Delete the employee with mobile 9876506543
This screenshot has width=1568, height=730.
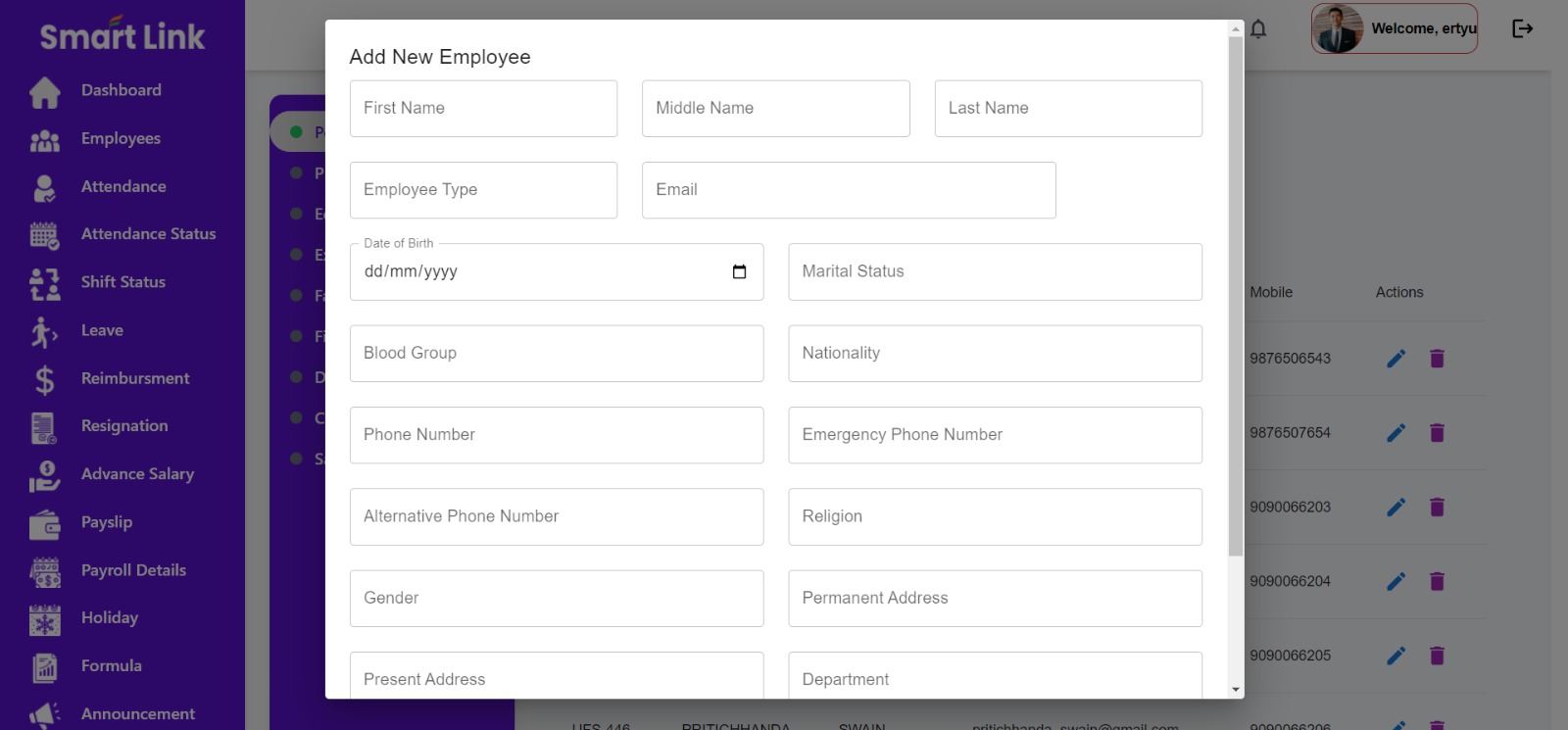point(1437,359)
